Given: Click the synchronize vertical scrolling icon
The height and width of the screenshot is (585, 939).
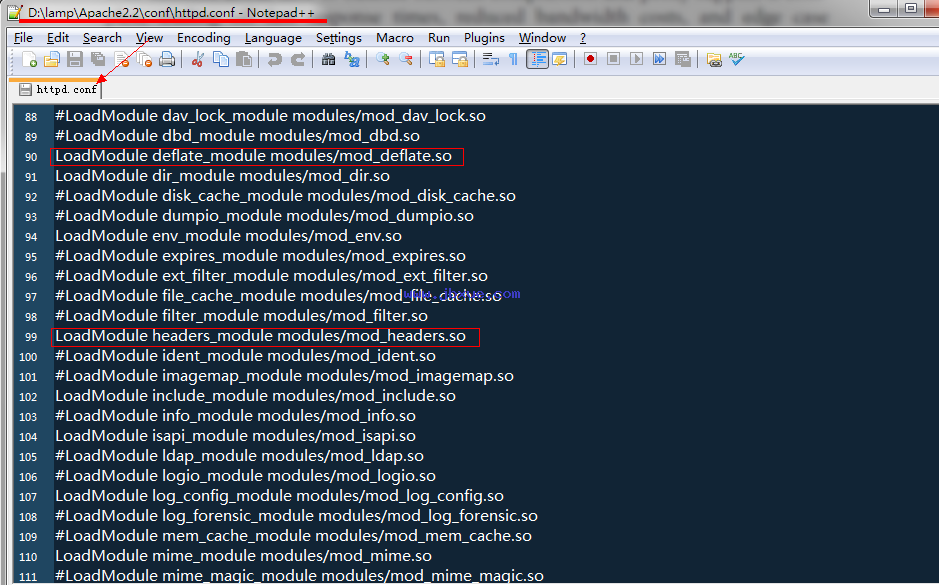Looking at the screenshot, I should [x=437, y=59].
